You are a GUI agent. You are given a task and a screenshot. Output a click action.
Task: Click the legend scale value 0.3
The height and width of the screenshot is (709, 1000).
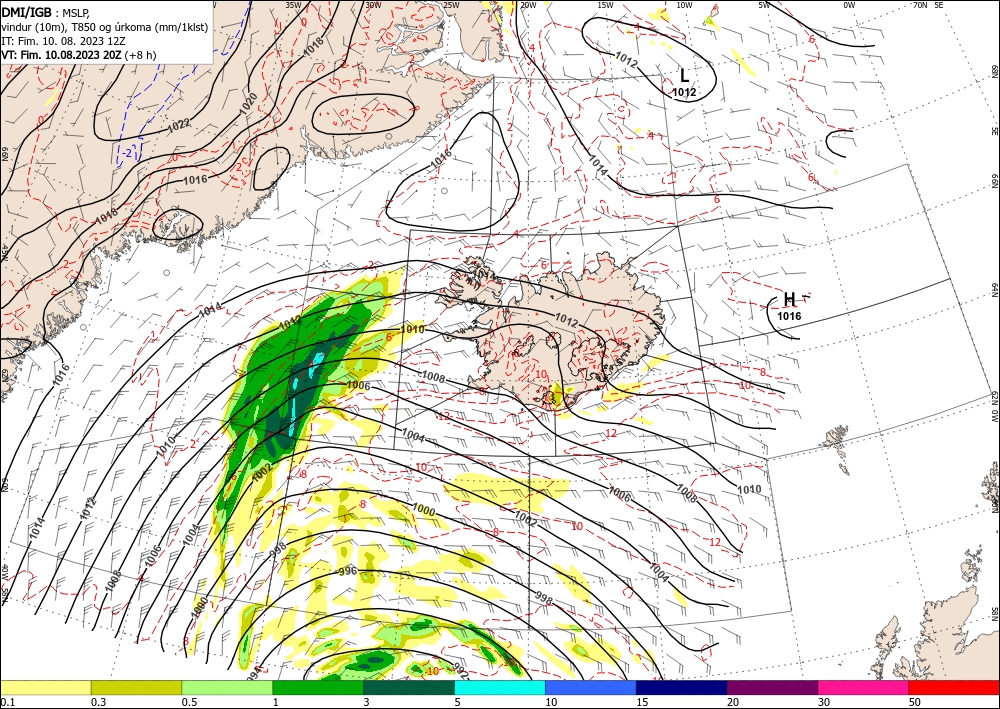(x=98, y=702)
